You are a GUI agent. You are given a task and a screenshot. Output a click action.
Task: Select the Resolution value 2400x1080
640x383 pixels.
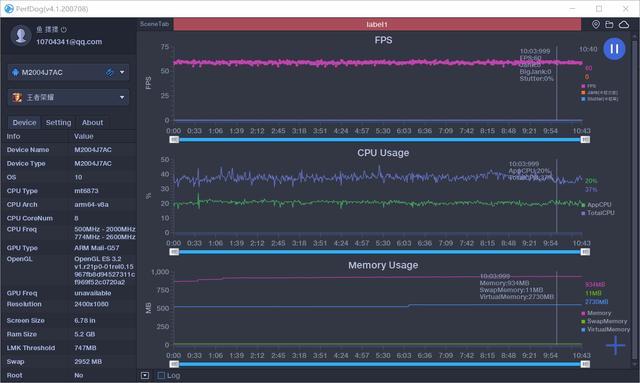click(92, 304)
